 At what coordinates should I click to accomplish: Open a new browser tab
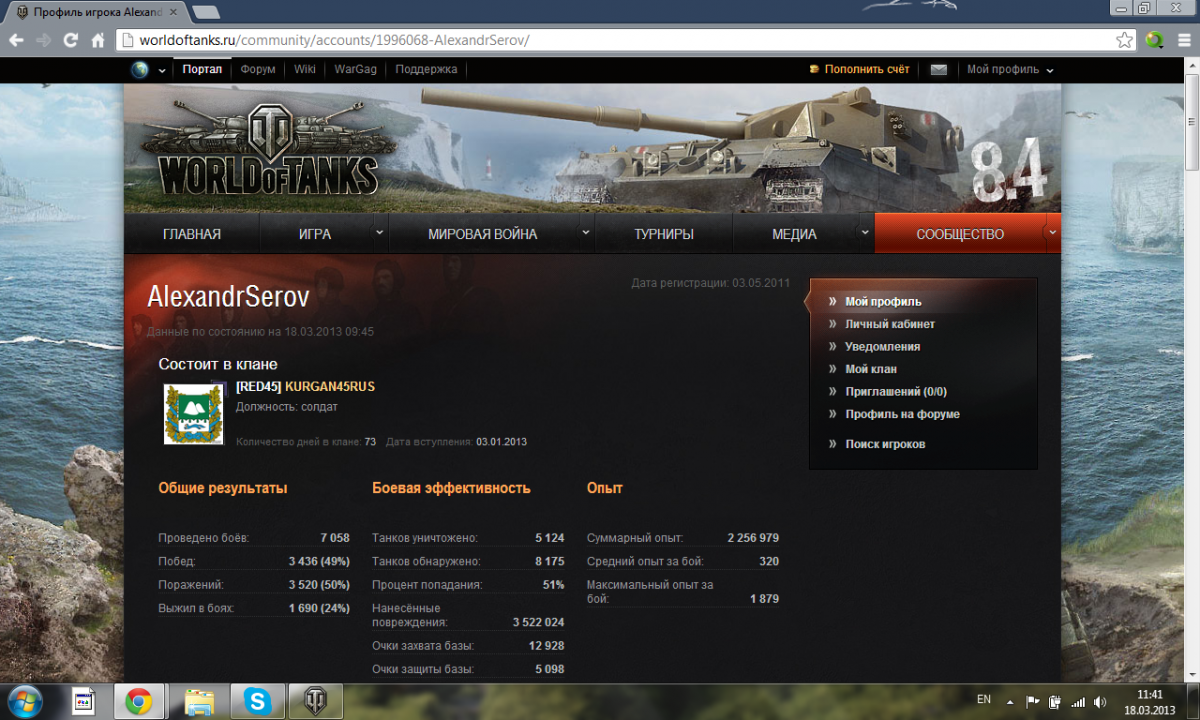pos(205,12)
